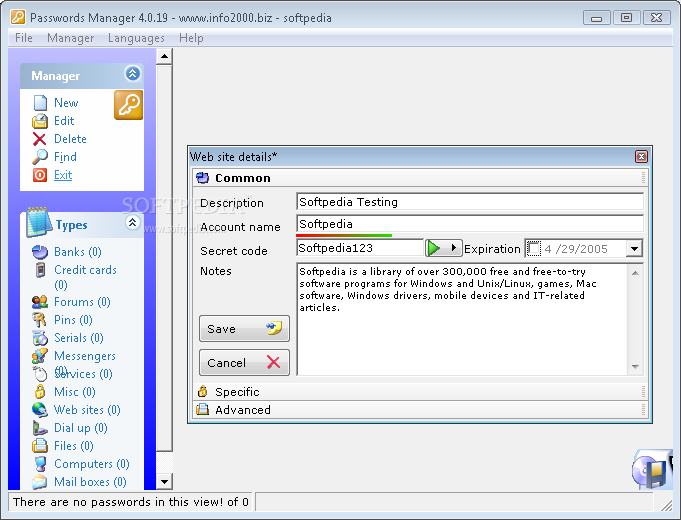Viewport: 681px width, 520px height.
Task: Select Dial up (0) type
Action: (x=81, y=428)
